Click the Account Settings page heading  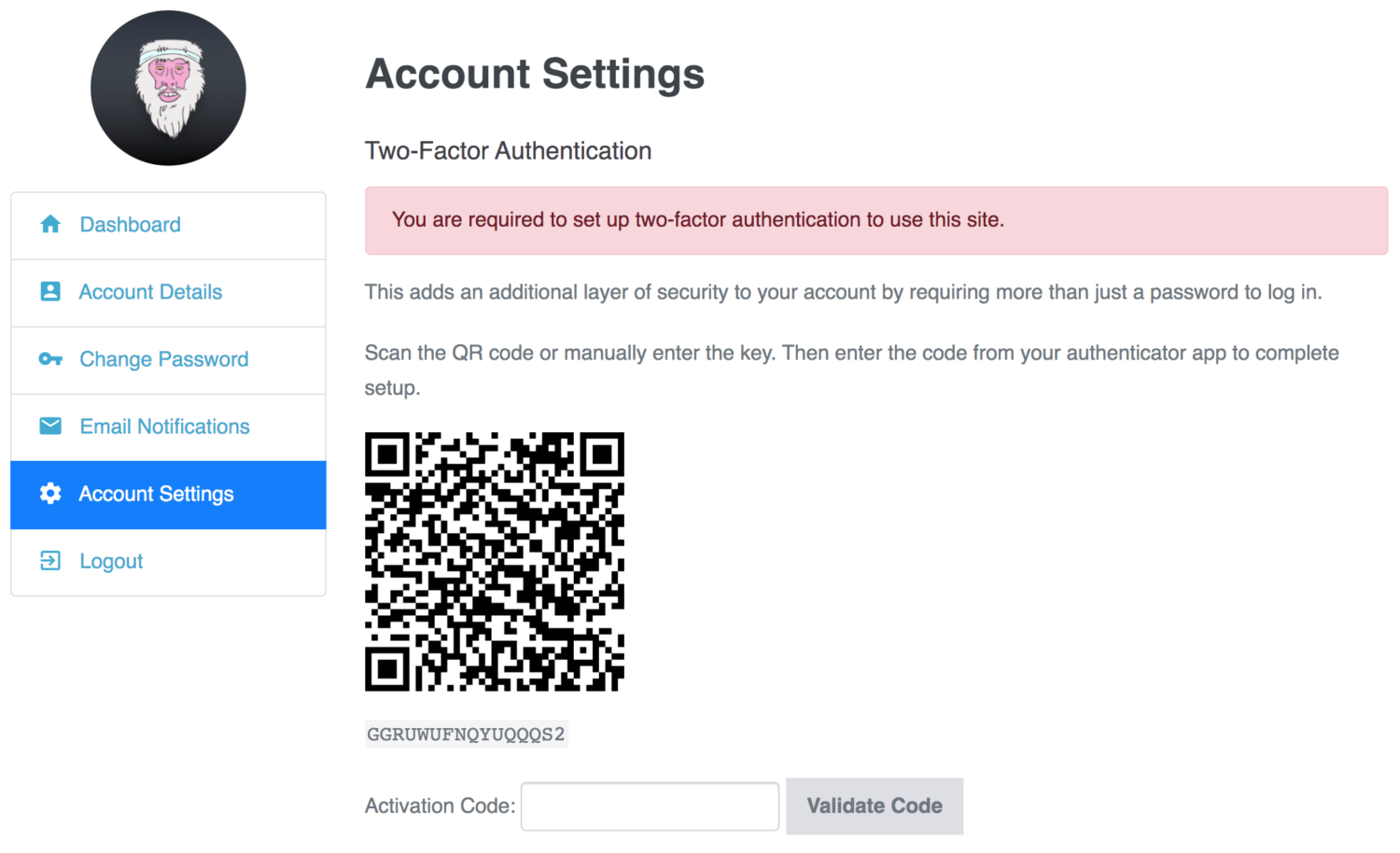click(x=535, y=74)
